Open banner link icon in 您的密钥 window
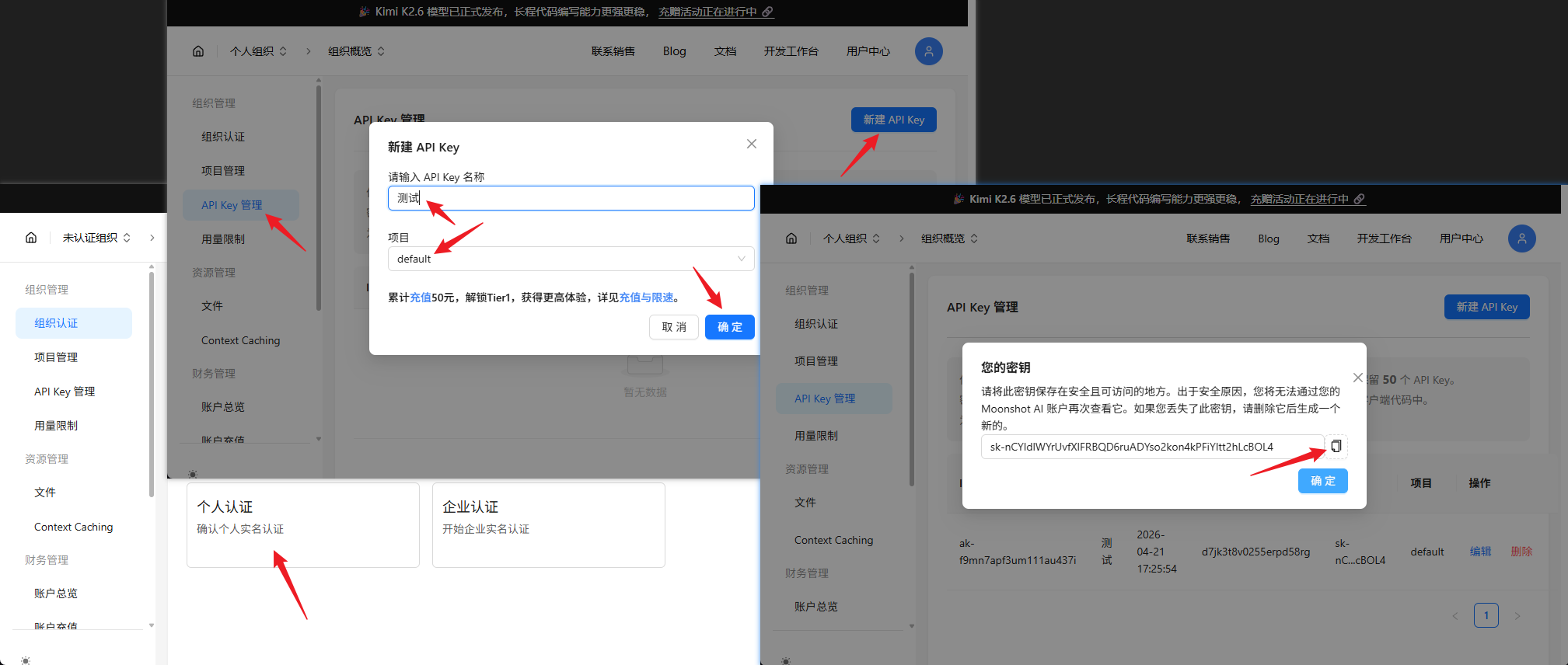The height and width of the screenshot is (665, 1568). pyautogui.click(x=1360, y=199)
